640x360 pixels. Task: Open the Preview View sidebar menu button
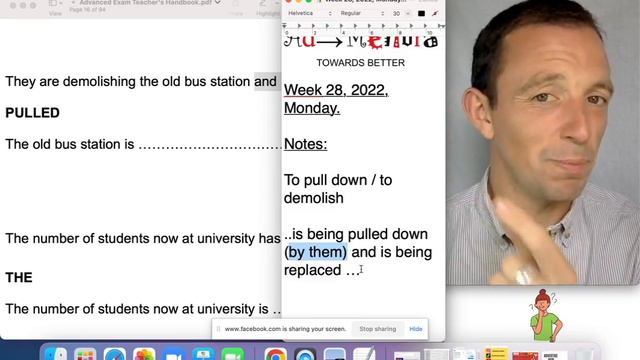click(55, 3)
